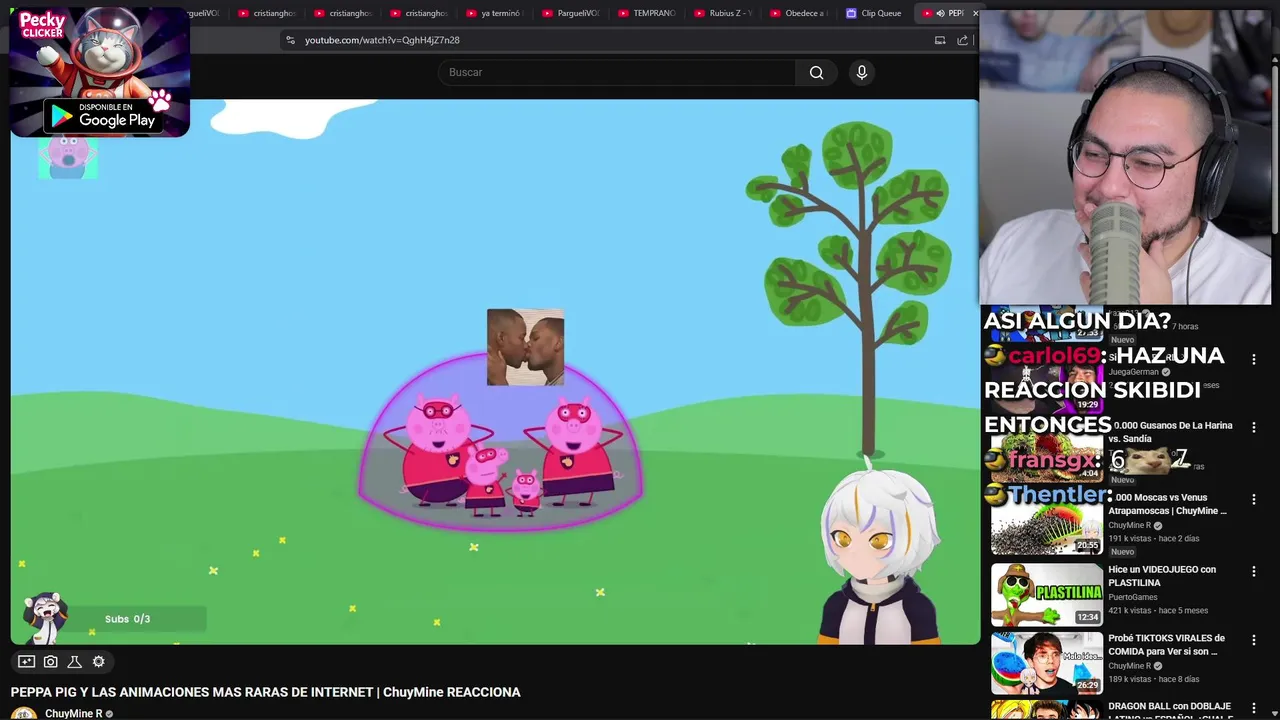The width and height of the screenshot is (1280, 720).
Task: Switch to the 'Obedece a' tab
Action: click(798, 13)
